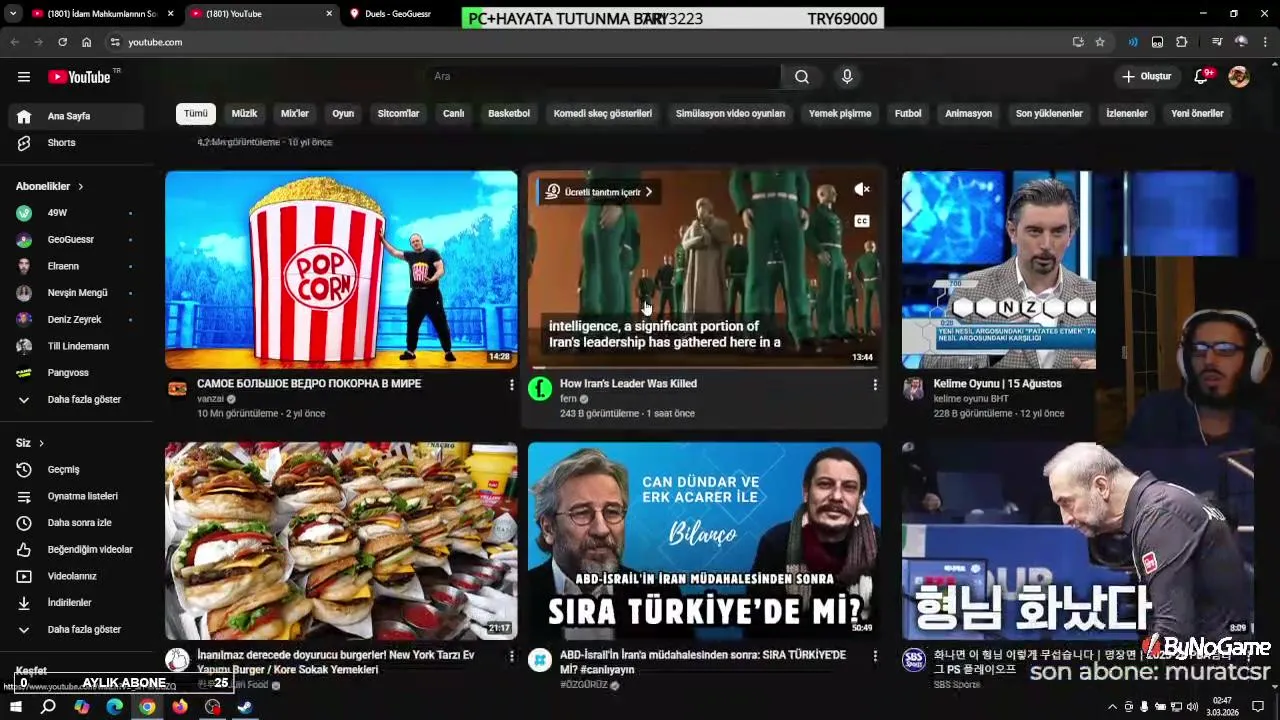Open the YouTube hamburger guide menu
This screenshot has width=1280, height=720.
tap(24, 77)
